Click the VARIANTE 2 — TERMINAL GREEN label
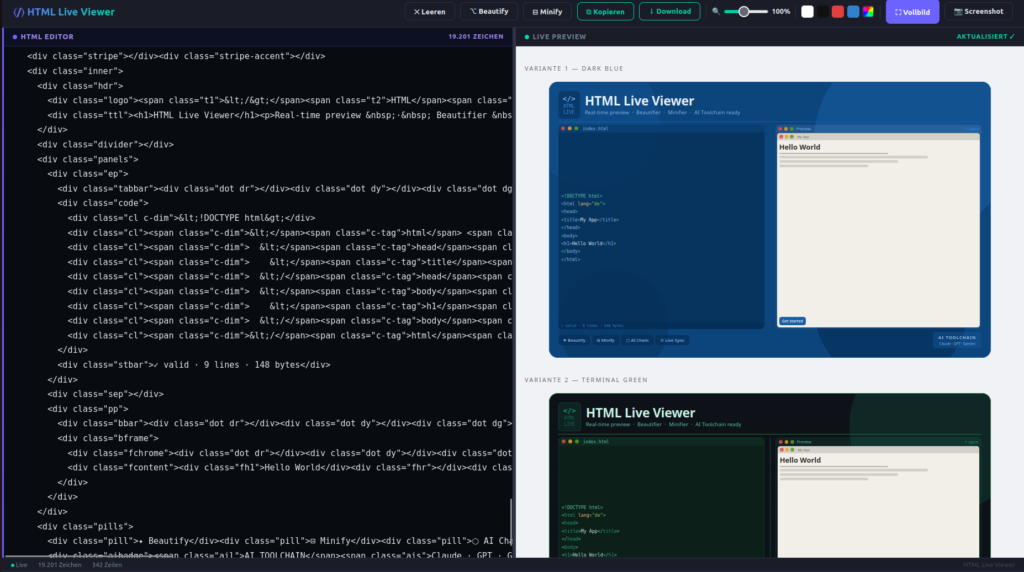This screenshot has width=1024, height=572. pyautogui.click(x=586, y=380)
